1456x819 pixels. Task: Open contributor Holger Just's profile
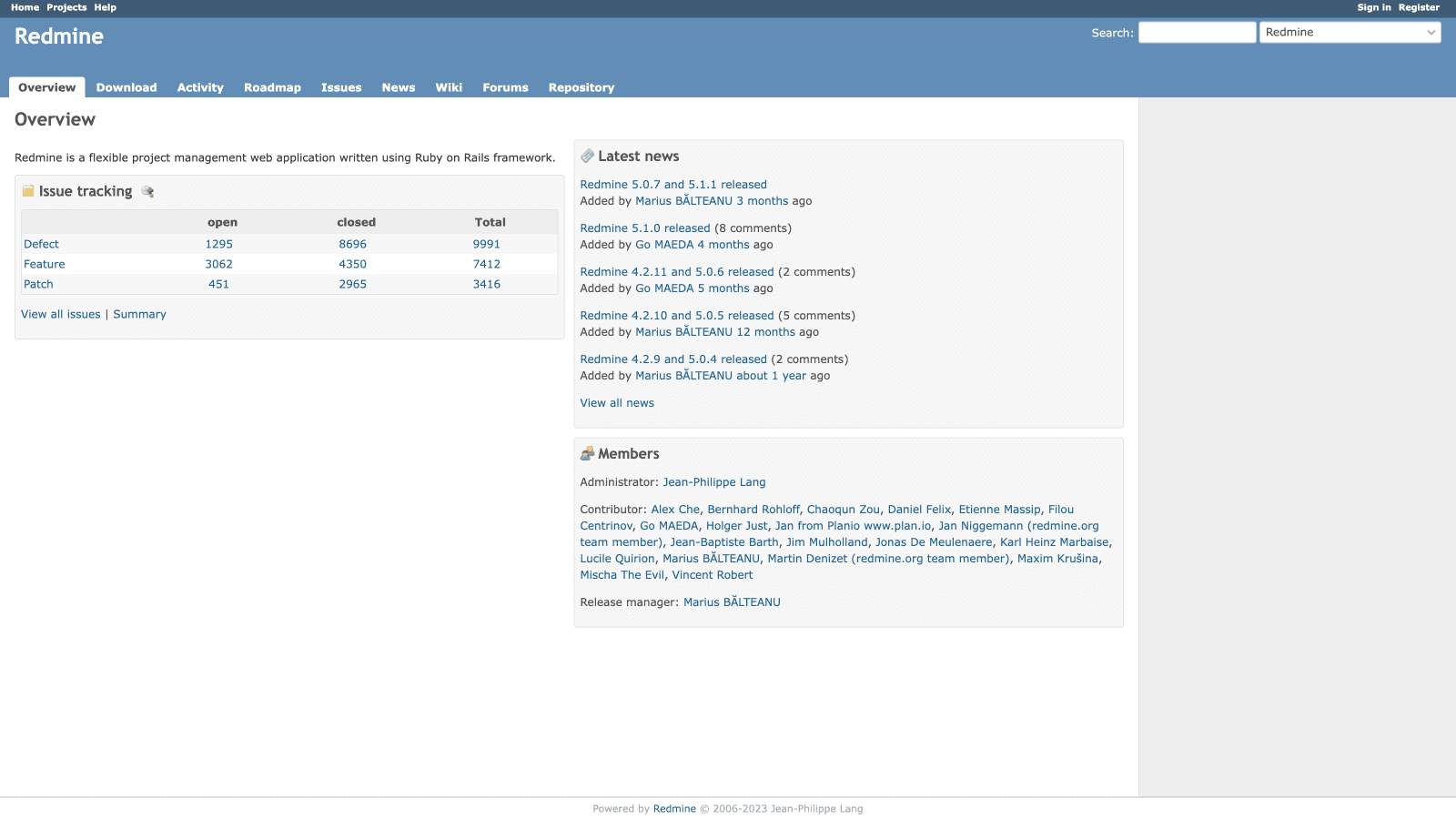click(x=737, y=526)
